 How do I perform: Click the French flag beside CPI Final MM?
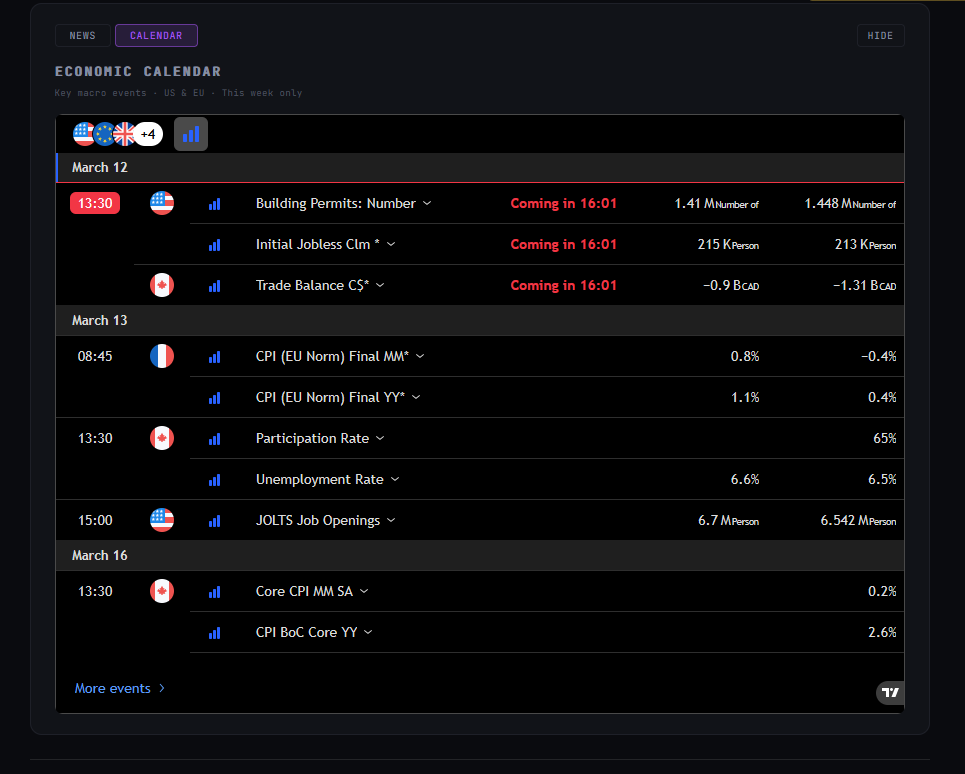[x=161, y=356]
